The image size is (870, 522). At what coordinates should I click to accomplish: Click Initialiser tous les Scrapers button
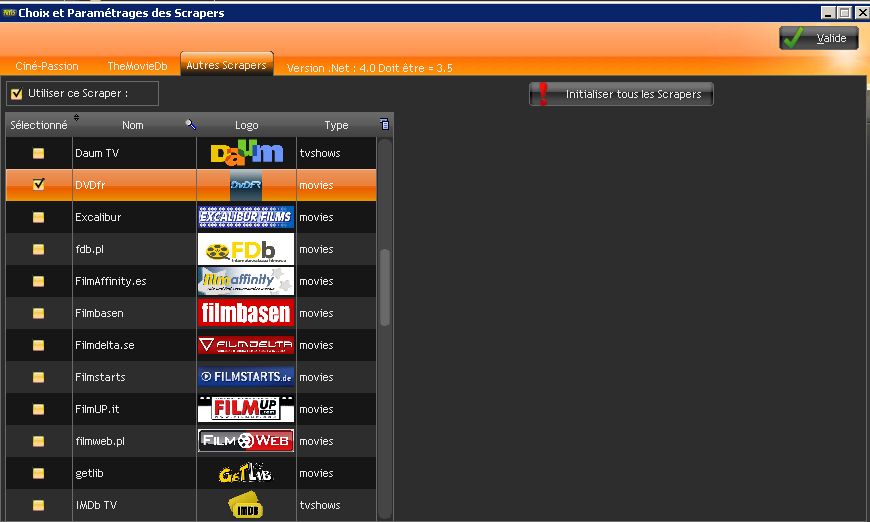[621, 94]
